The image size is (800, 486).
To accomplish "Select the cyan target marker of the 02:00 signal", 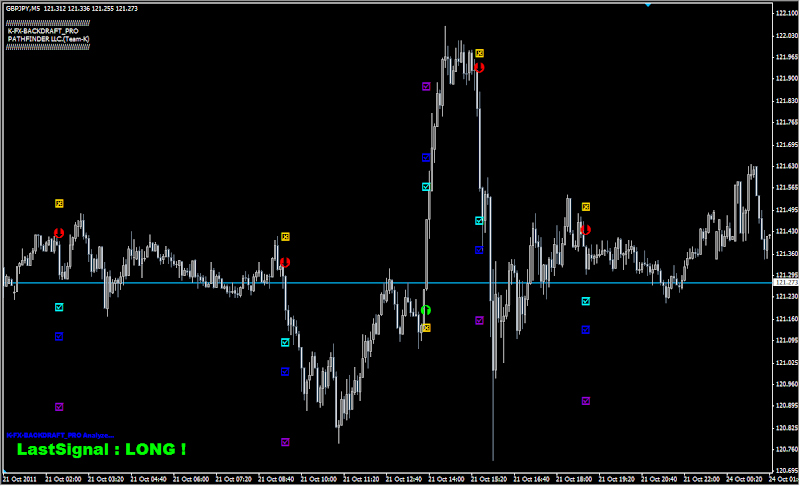I will [x=59, y=307].
